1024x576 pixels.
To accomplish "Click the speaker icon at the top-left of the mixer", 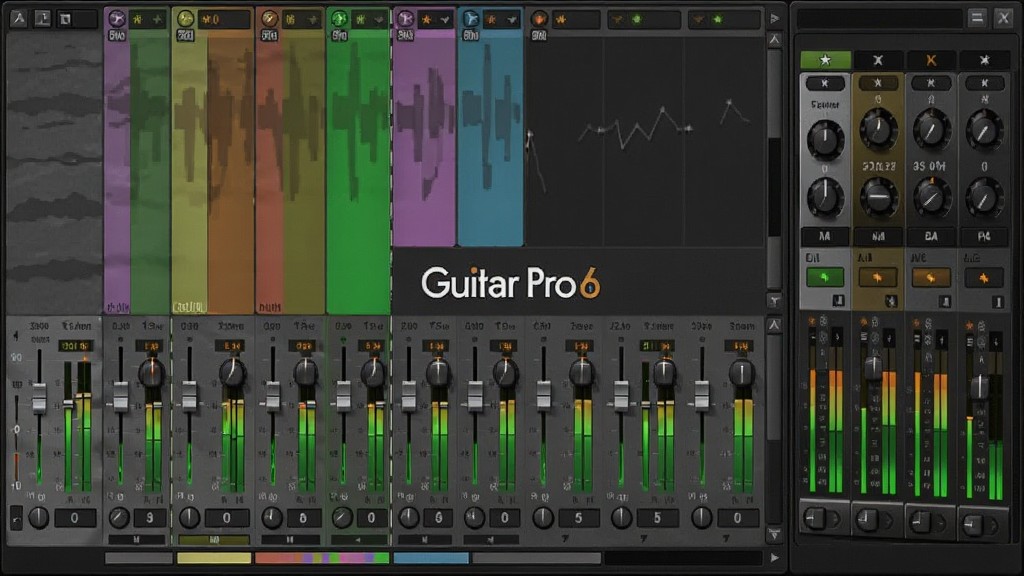I will pyautogui.click(x=16, y=335).
